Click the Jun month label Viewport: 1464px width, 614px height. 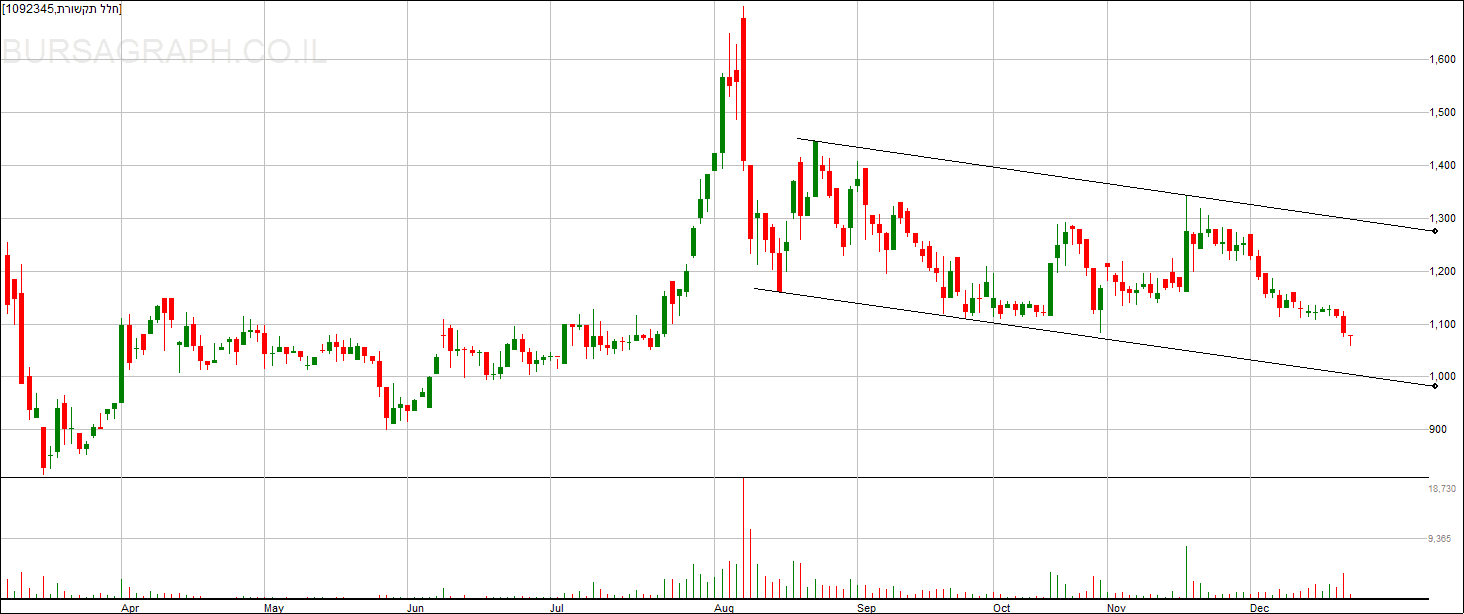click(416, 607)
